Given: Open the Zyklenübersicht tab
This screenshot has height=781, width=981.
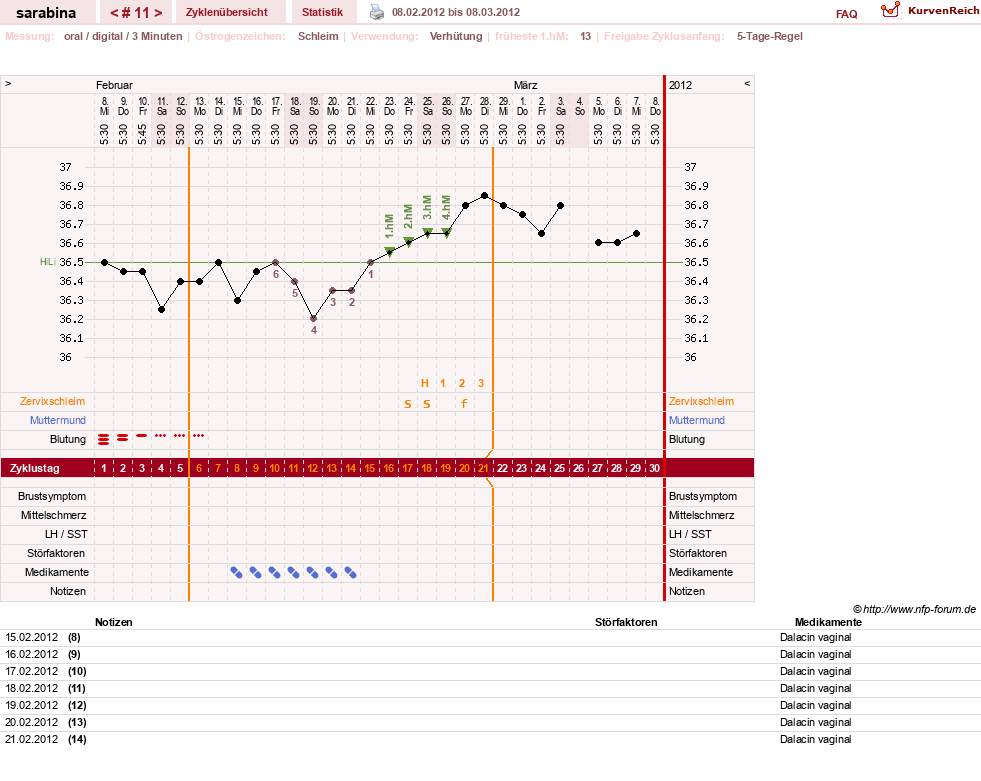Looking at the screenshot, I should [x=226, y=12].
